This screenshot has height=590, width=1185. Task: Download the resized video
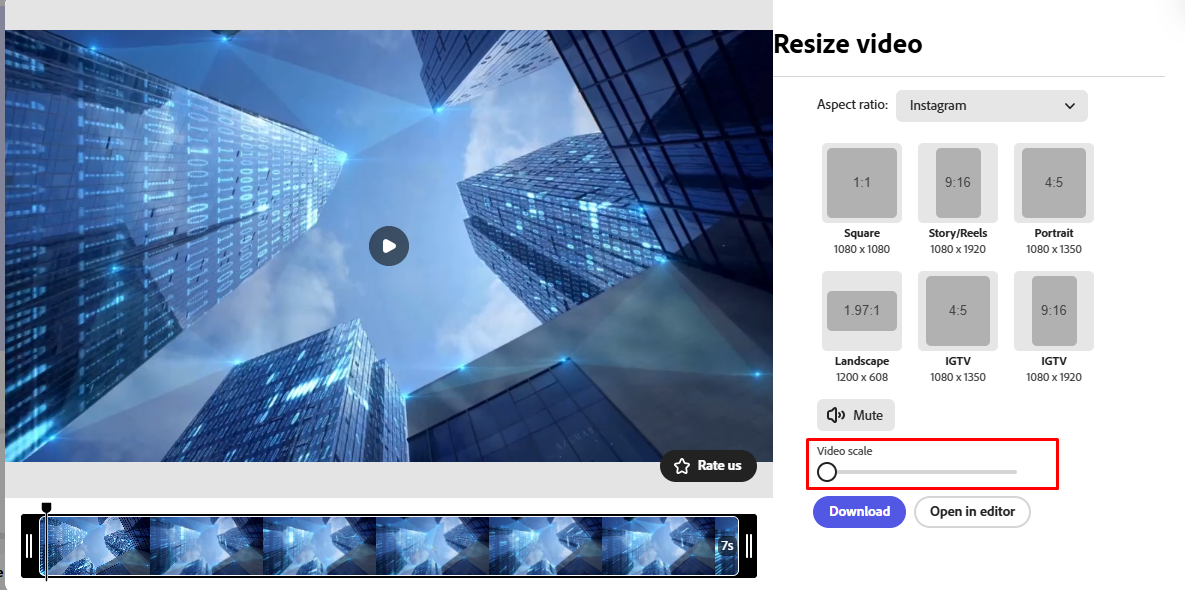pos(859,511)
